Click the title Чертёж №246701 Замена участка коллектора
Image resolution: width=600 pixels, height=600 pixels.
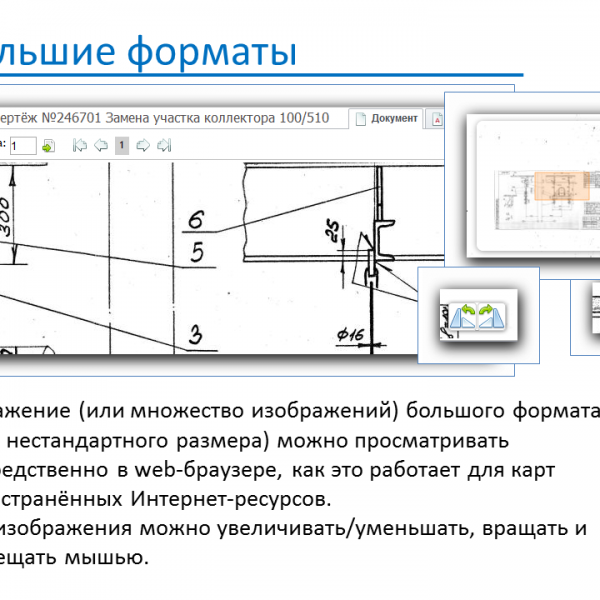pyautogui.click(x=170, y=118)
